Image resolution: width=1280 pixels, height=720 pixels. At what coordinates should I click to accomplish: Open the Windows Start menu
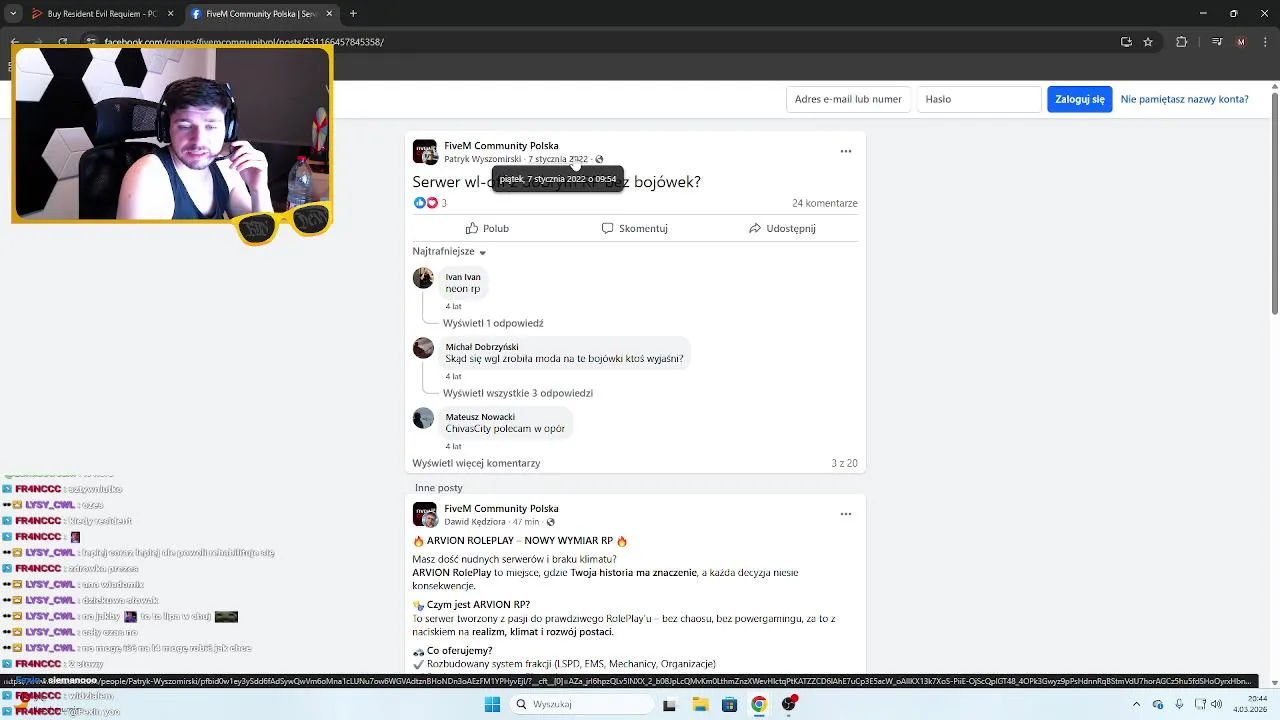pos(492,704)
